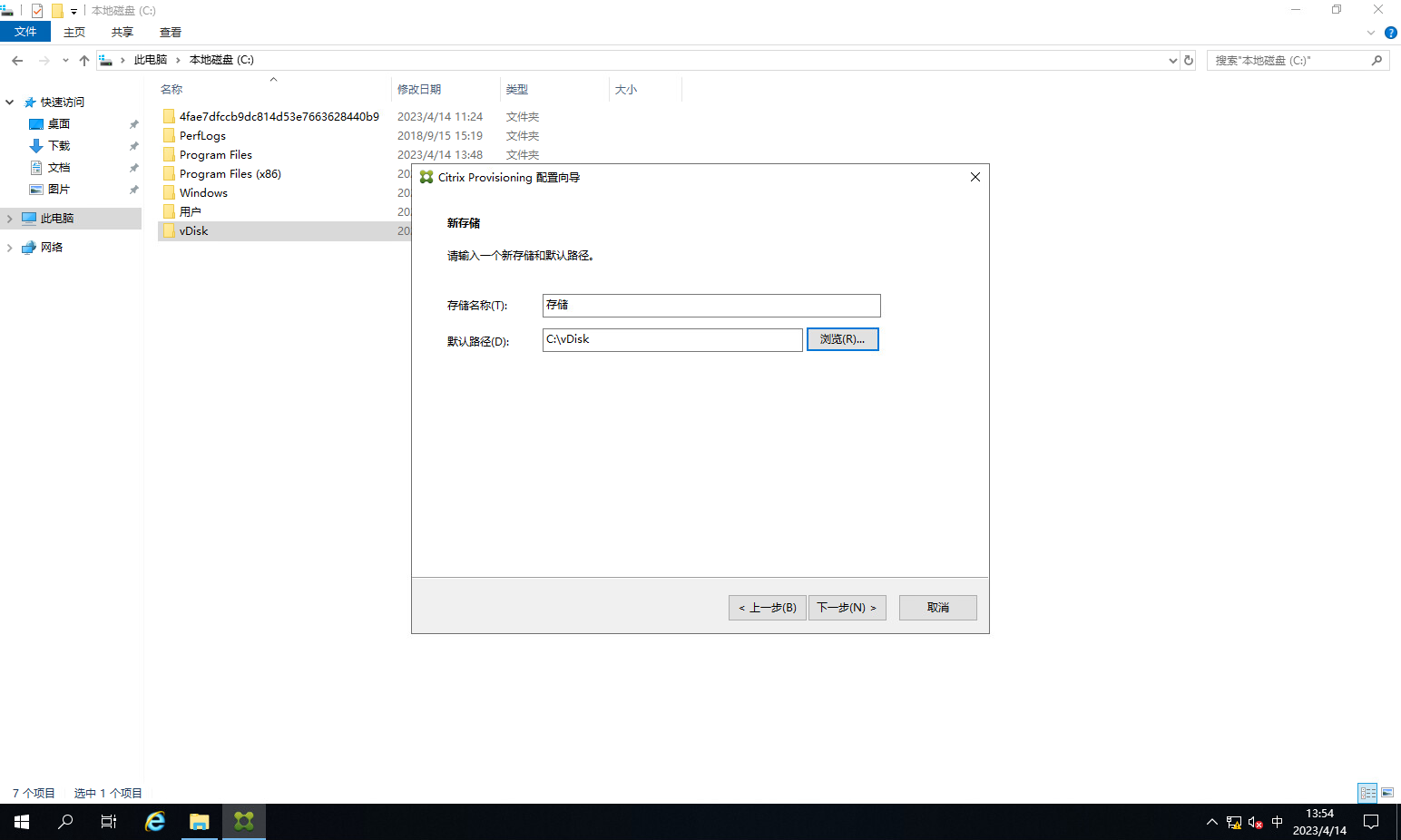Viewport: 1401px width, 840px height.
Task: Click Citrix Provisioning icon in taskbar
Action: (x=243, y=822)
